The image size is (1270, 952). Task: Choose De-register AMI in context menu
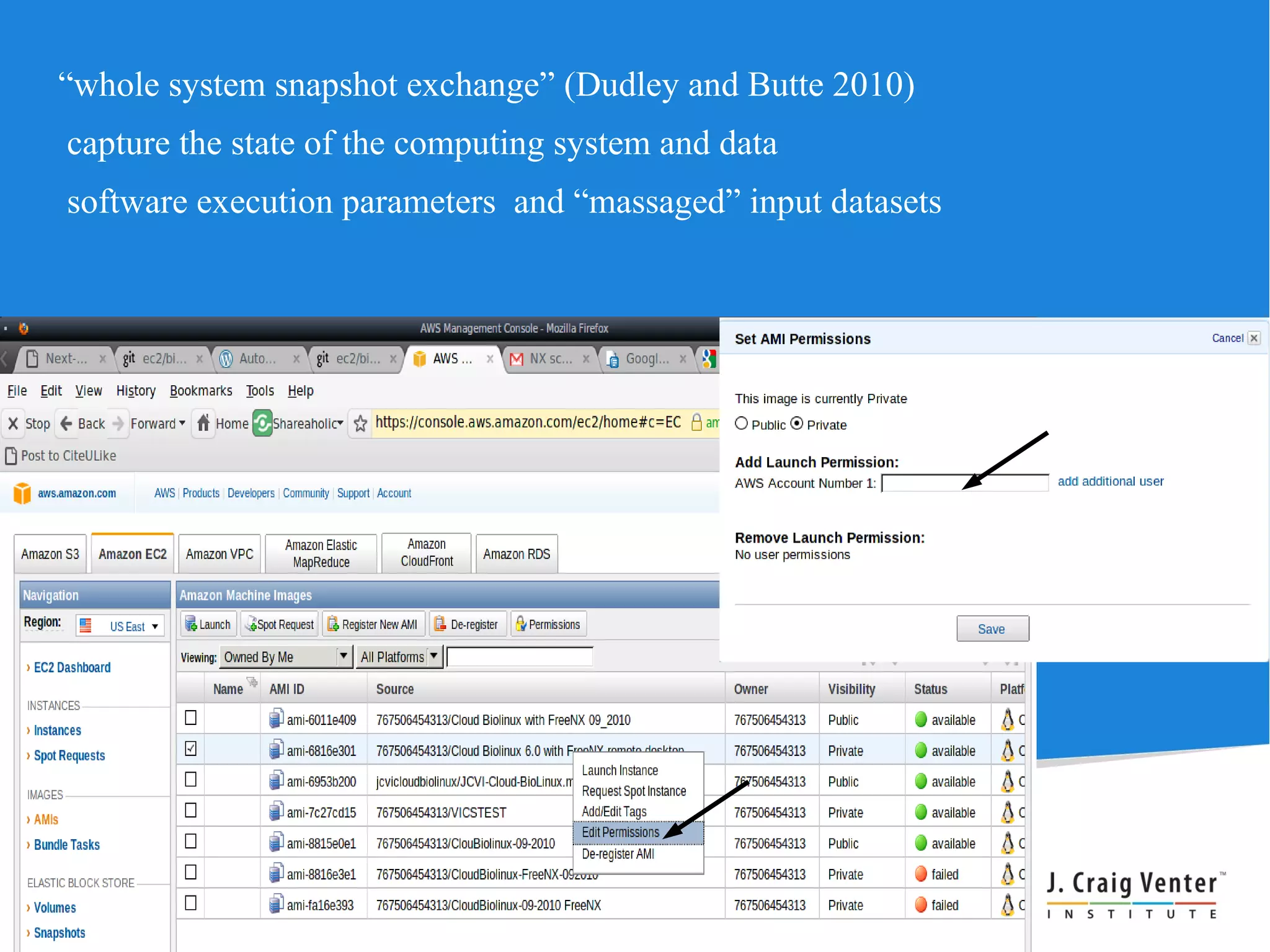click(618, 854)
